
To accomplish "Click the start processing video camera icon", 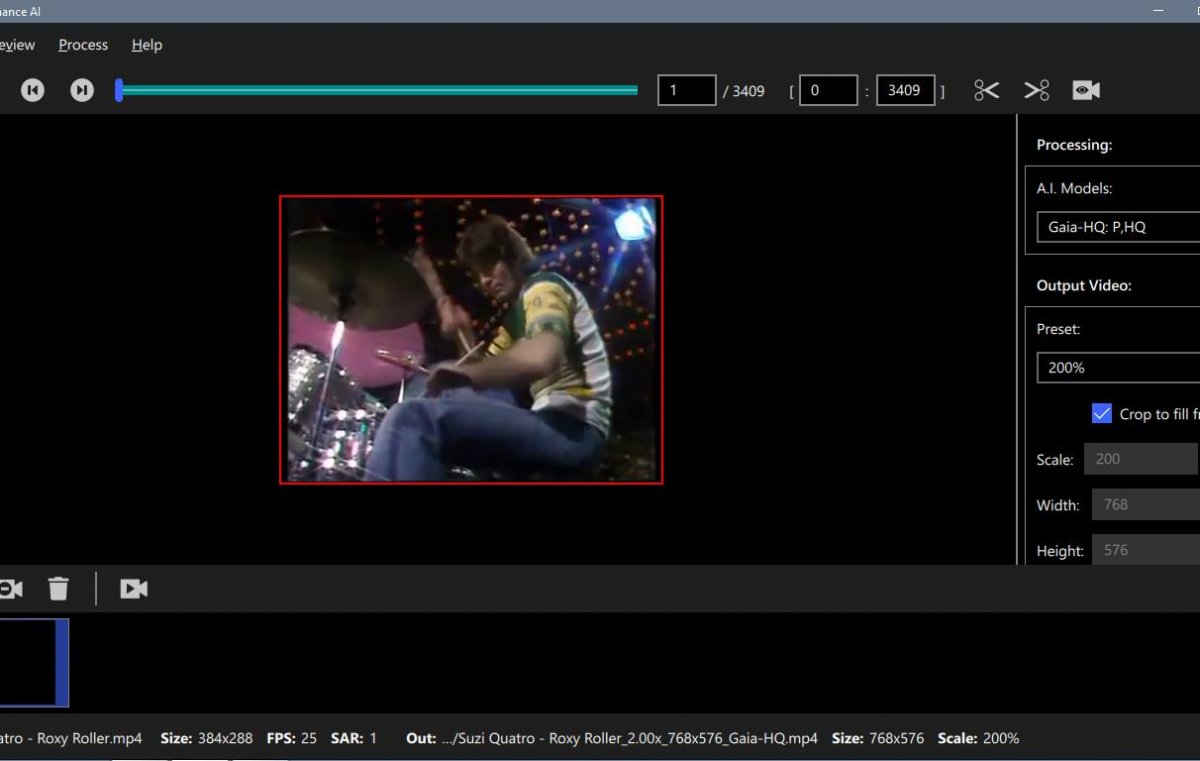I will 134,589.
